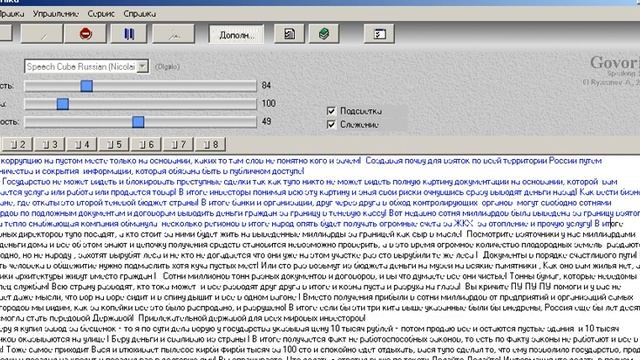640x360 pixels.
Task: Click the pitch slider handle at value 100
Action: tap(62, 104)
